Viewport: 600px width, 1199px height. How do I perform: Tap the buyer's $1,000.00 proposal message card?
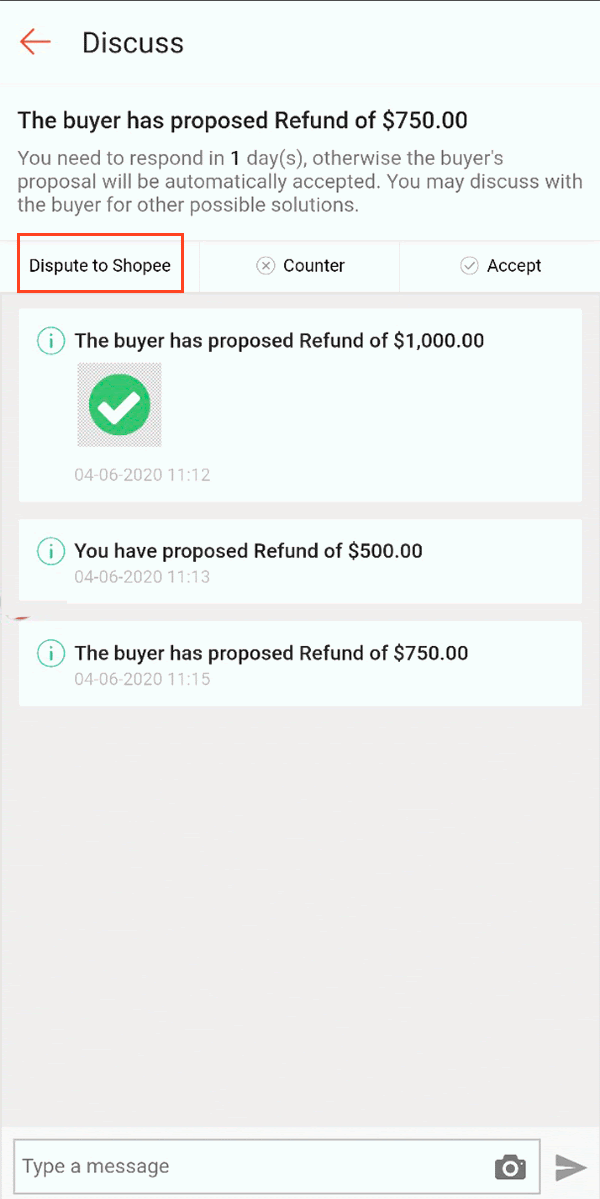[300, 405]
